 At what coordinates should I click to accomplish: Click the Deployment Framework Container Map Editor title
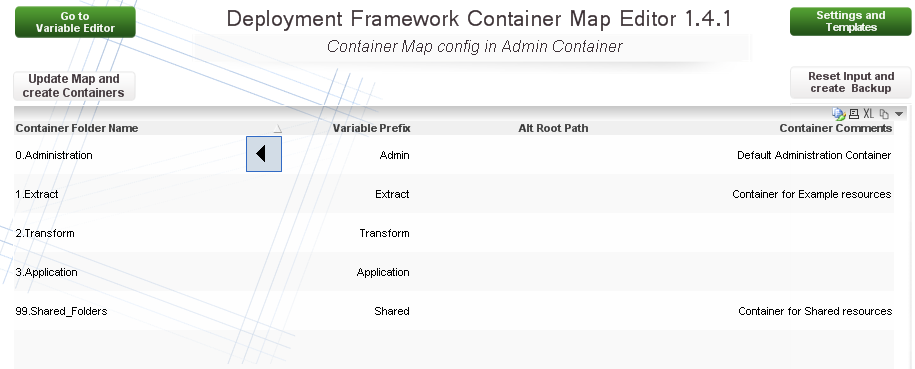point(479,19)
